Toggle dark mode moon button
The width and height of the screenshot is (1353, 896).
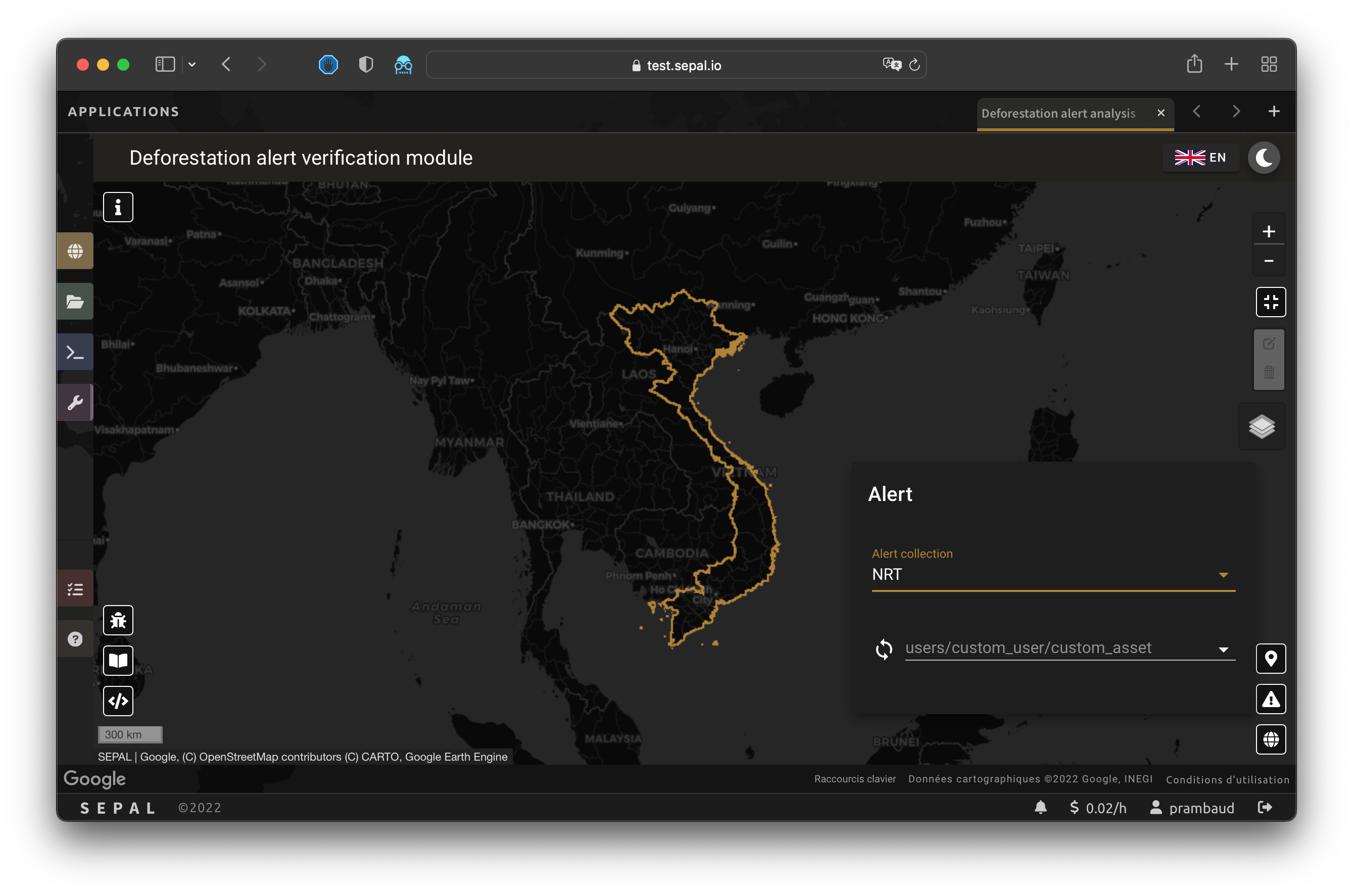(x=1263, y=158)
